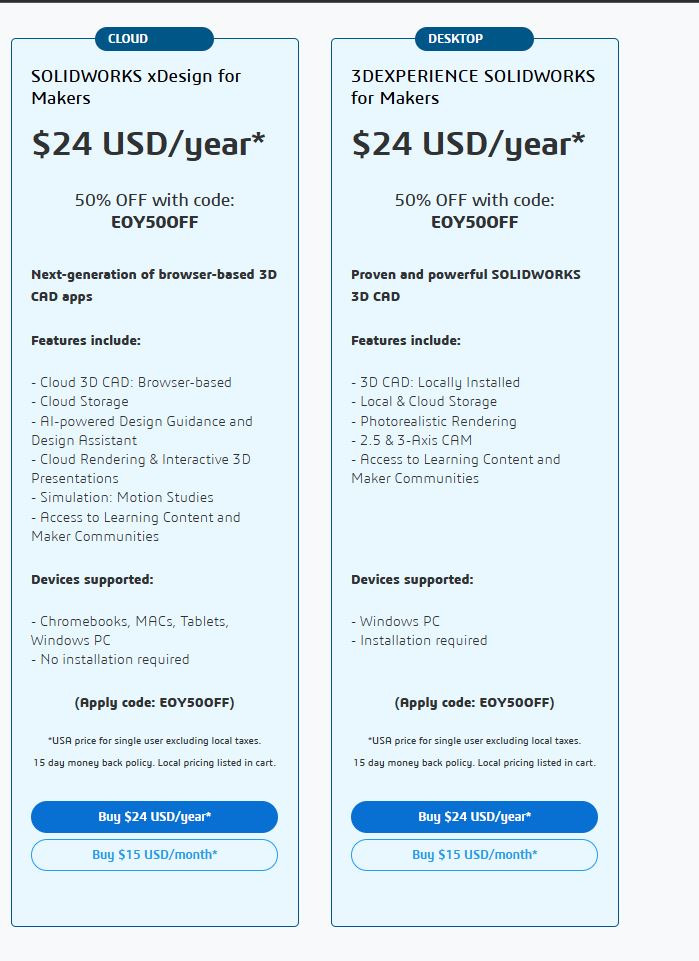Click the bold EOY50OFF code under the Cloud price
This screenshot has width=699, height=961.
click(155, 222)
